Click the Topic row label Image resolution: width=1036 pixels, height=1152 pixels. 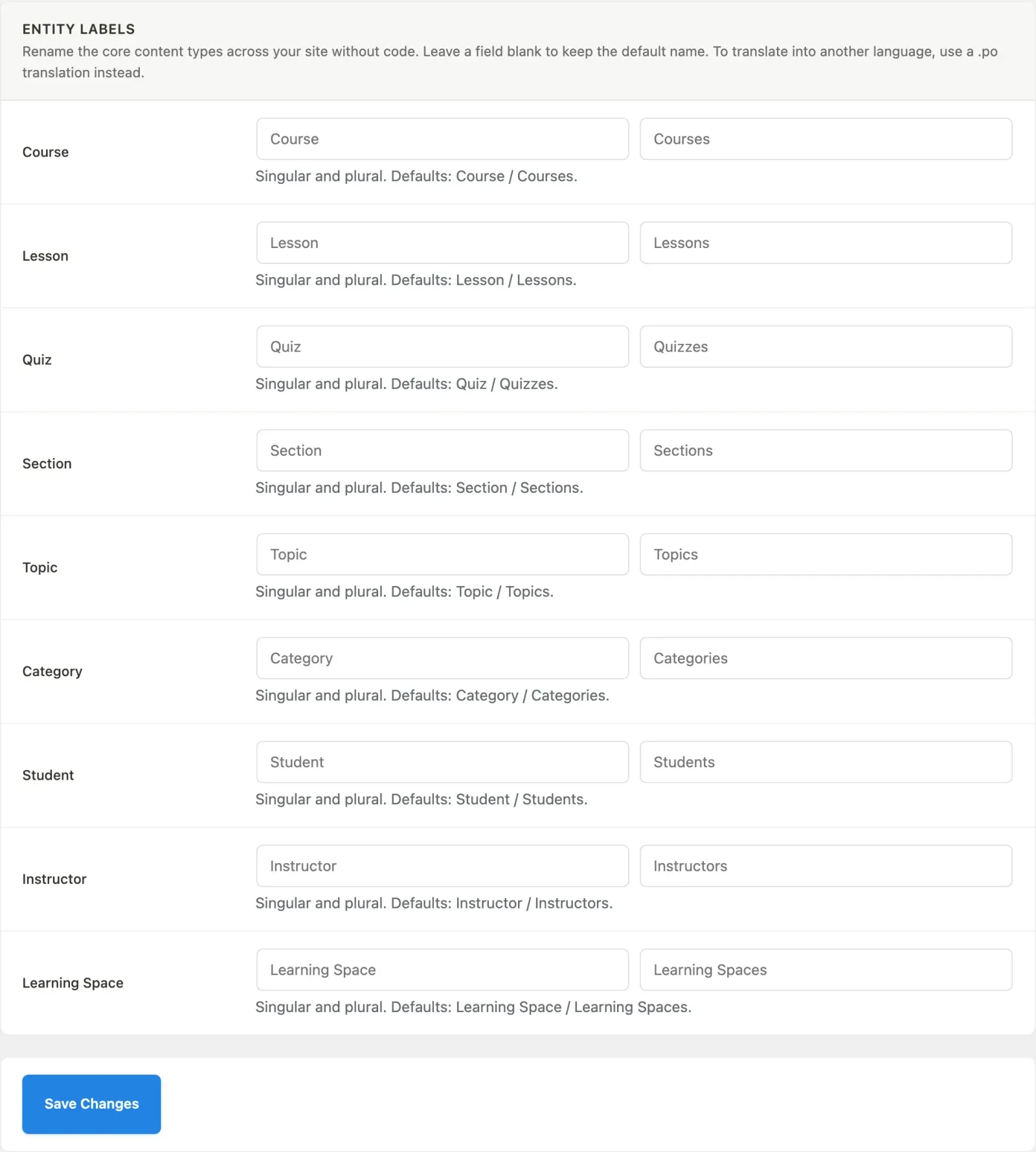(39, 568)
